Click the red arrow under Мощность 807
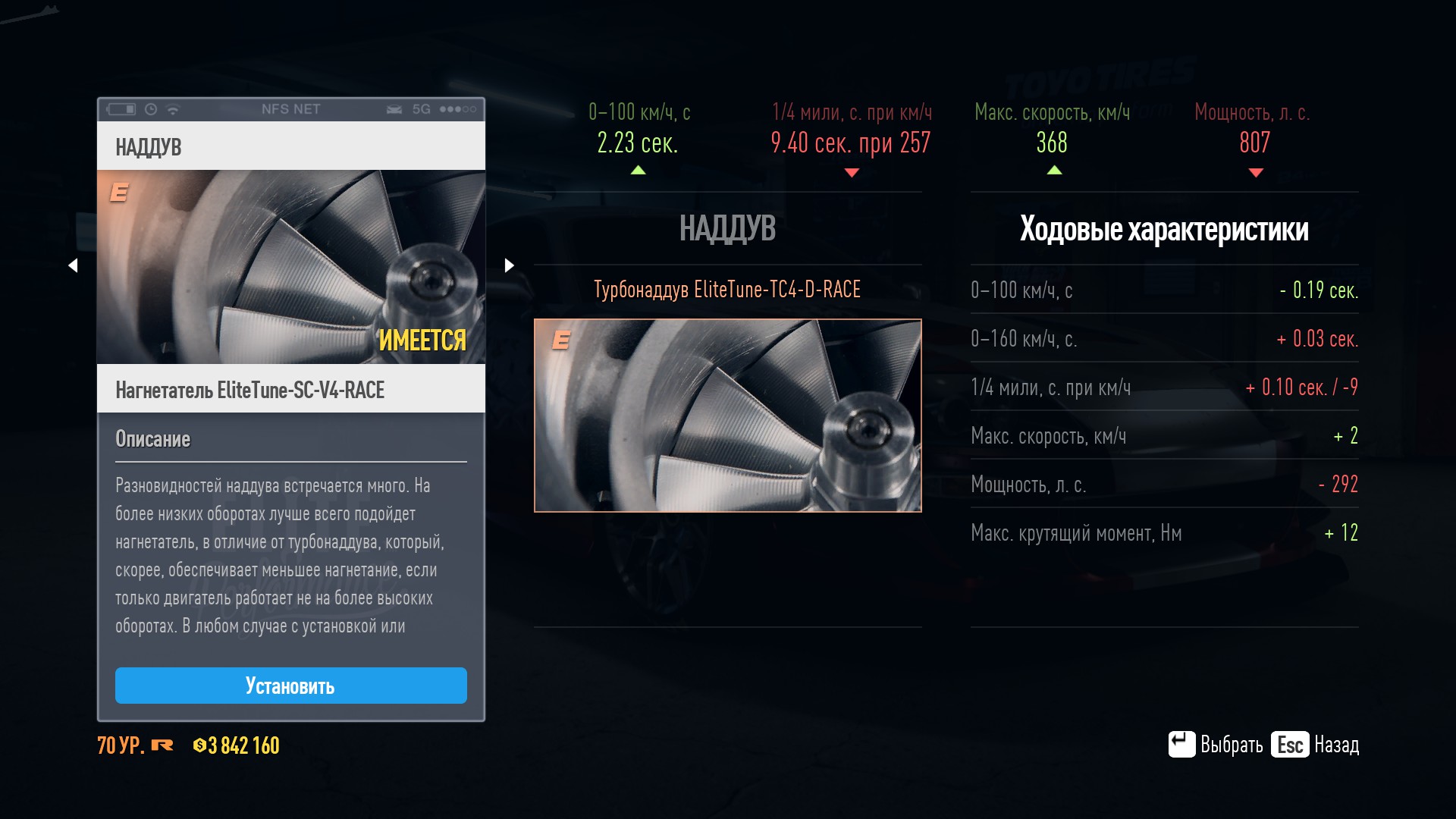The height and width of the screenshot is (819, 1456). click(1255, 173)
